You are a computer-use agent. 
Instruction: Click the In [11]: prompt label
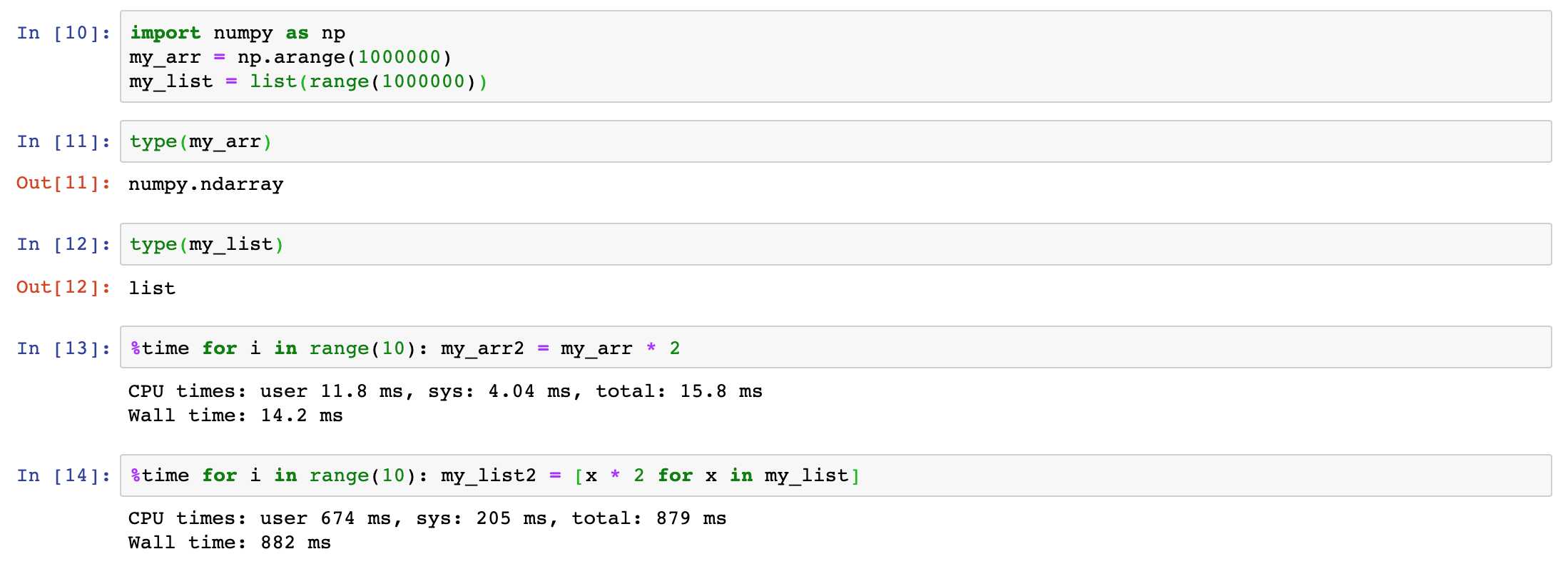[63, 141]
